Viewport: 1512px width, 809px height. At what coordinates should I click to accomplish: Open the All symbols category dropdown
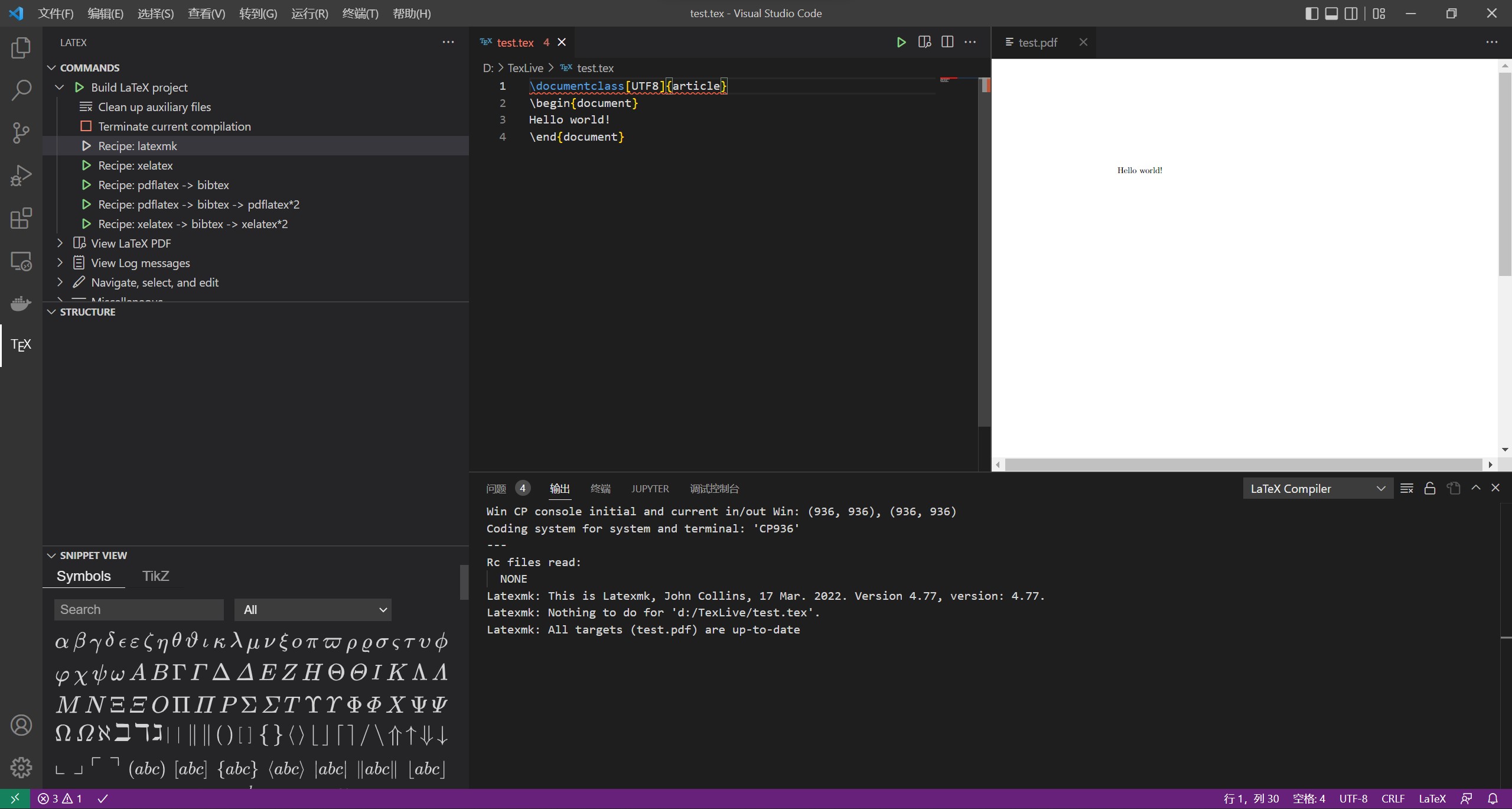(313, 610)
